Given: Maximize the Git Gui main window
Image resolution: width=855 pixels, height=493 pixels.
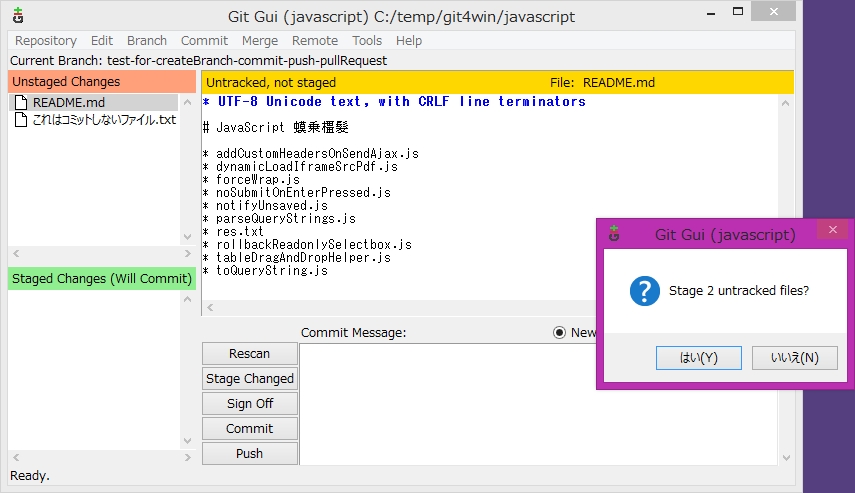Looking at the screenshot, I should (x=738, y=11).
